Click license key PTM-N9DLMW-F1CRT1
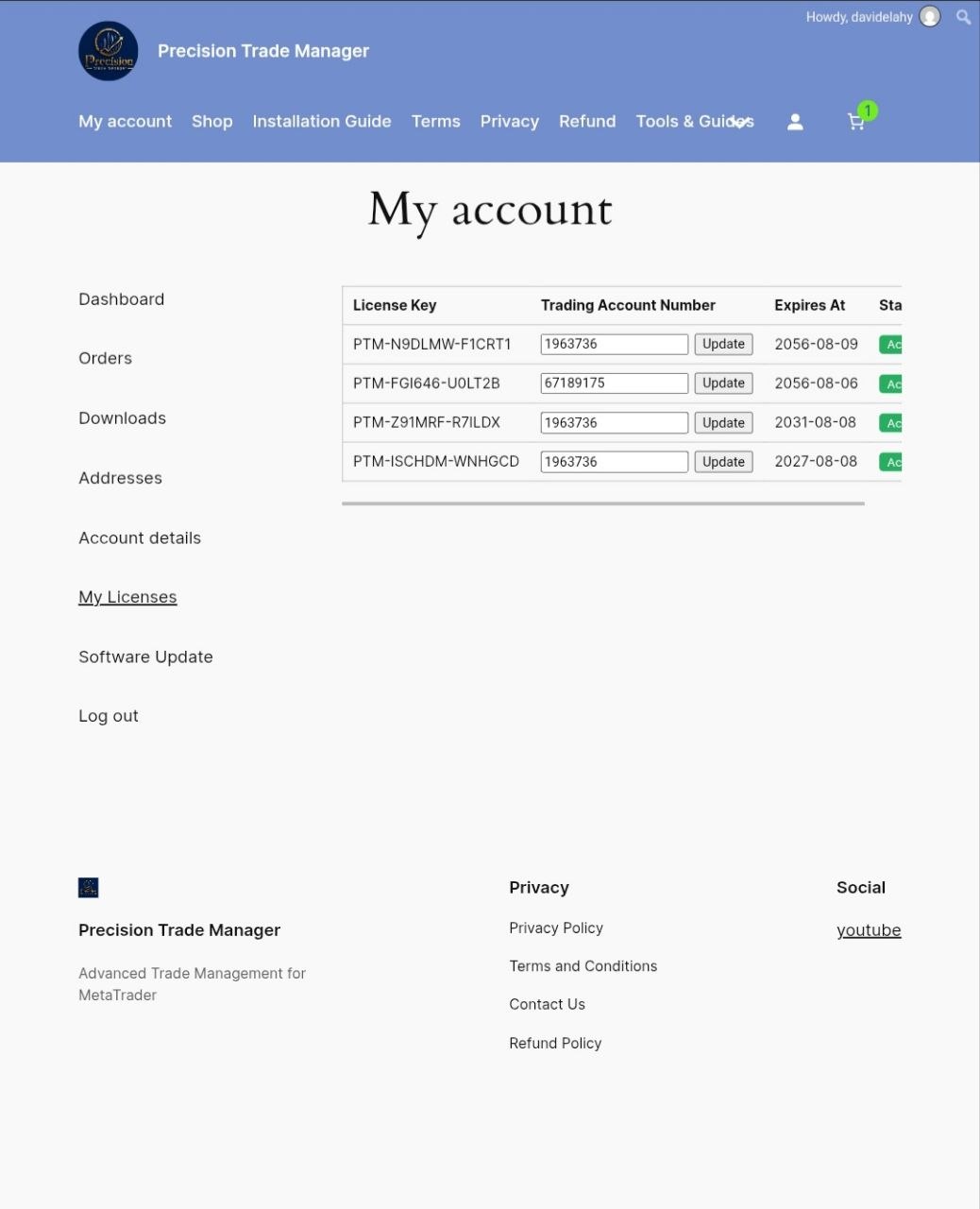The height and width of the screenshot is (1209, 980). pos(432,344)
